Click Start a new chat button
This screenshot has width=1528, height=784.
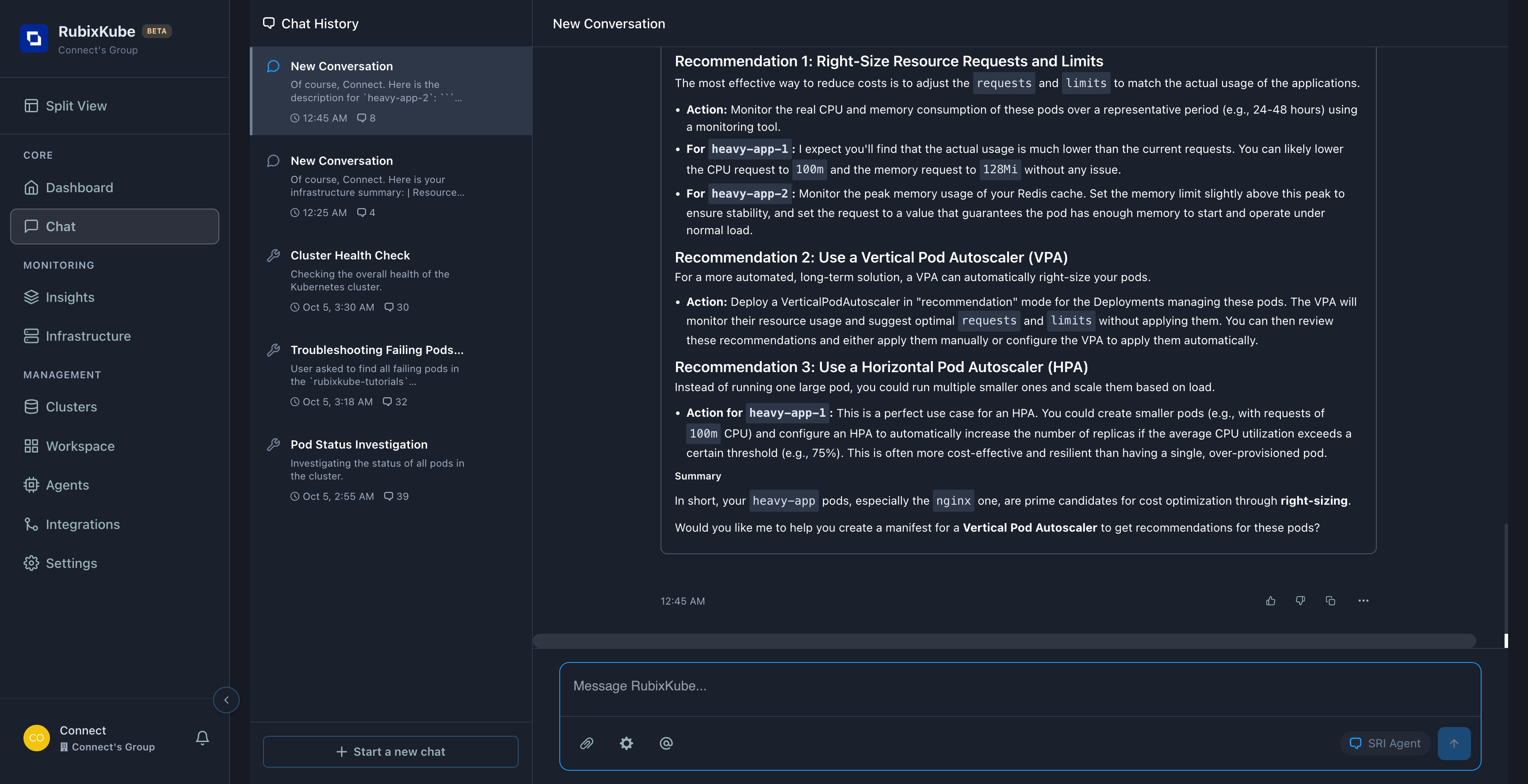tap(390, 751)
